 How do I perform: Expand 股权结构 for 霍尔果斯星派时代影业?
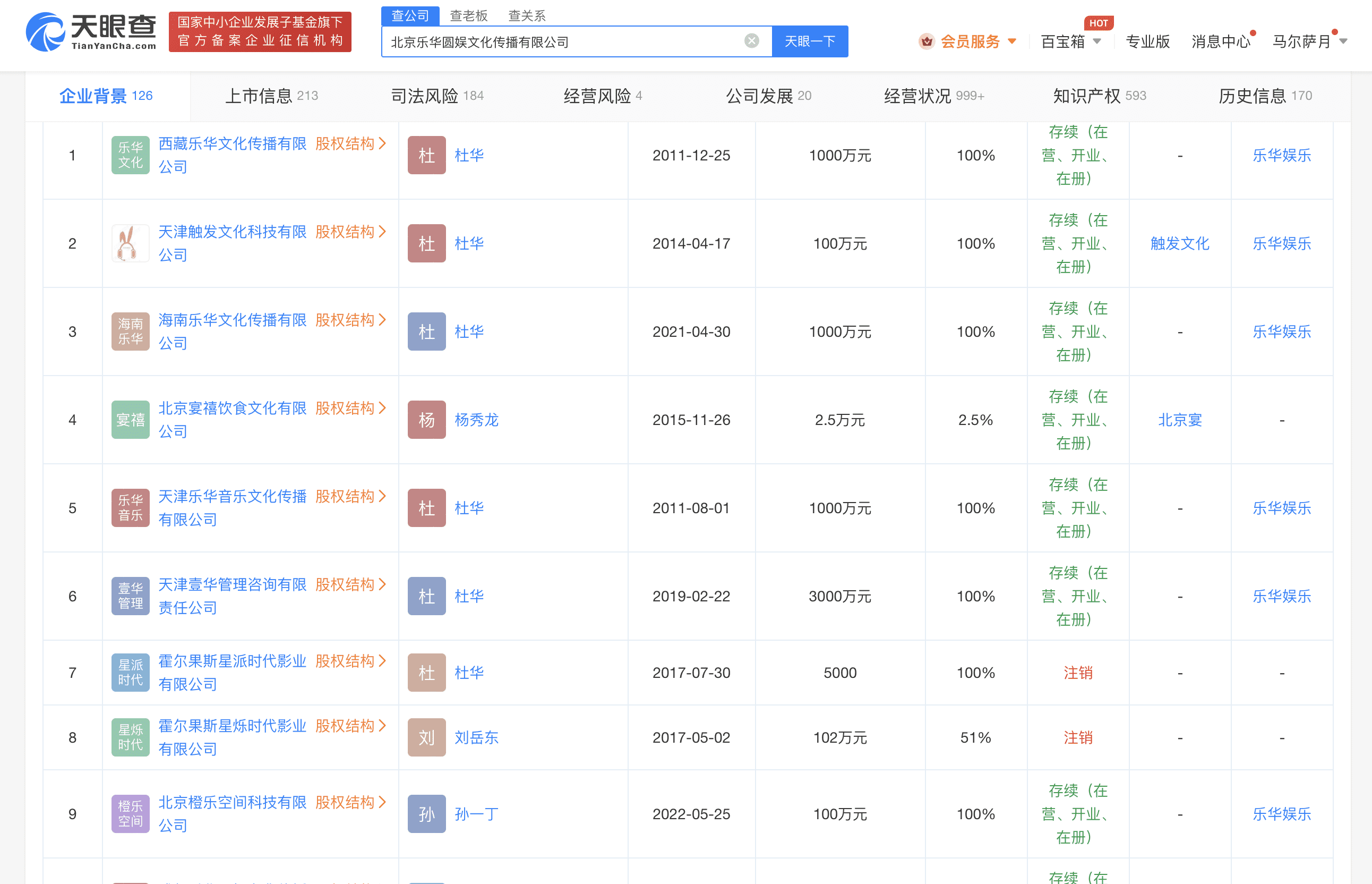point(351,661)
